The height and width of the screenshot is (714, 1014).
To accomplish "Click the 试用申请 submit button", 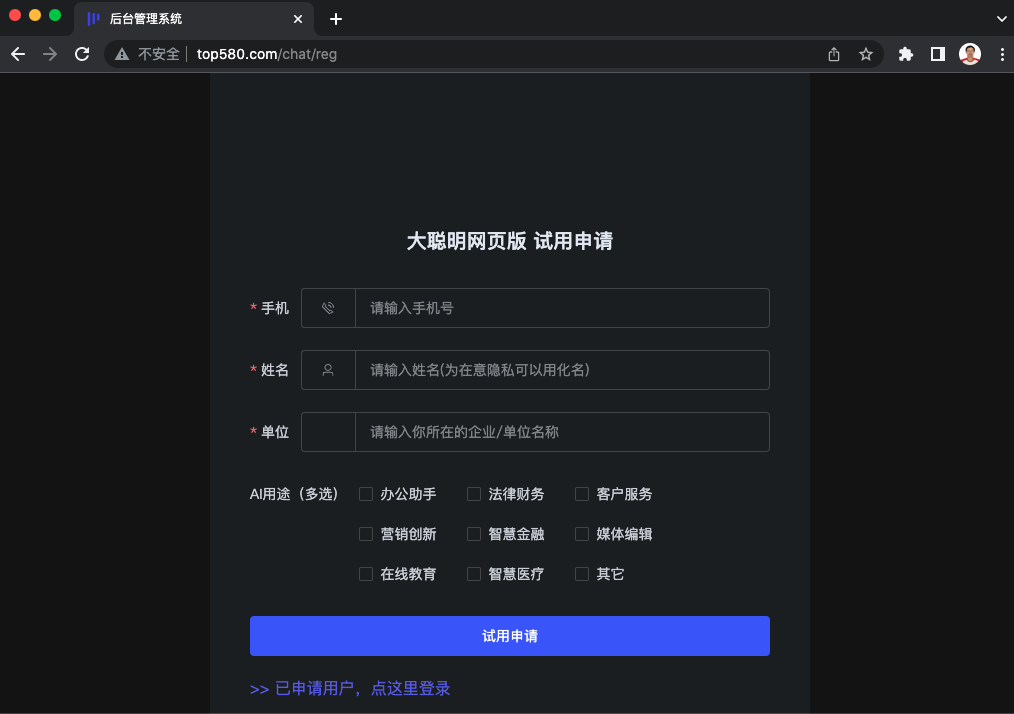I will (510, 636).
